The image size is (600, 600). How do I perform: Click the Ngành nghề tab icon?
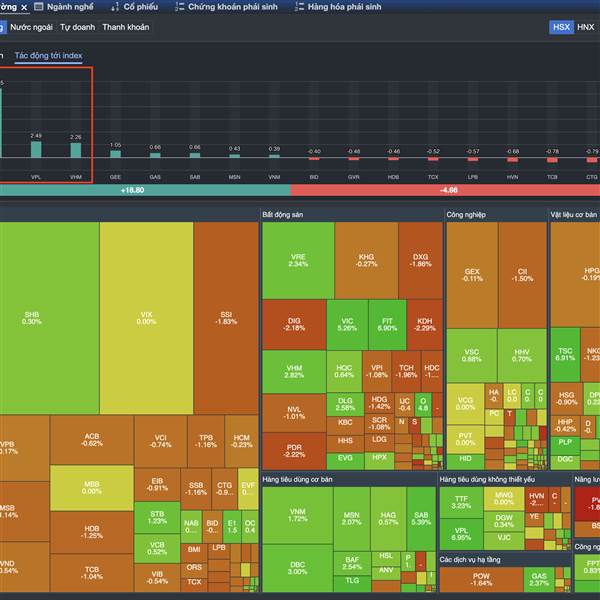pyautogui.click(x=39, y=7)
